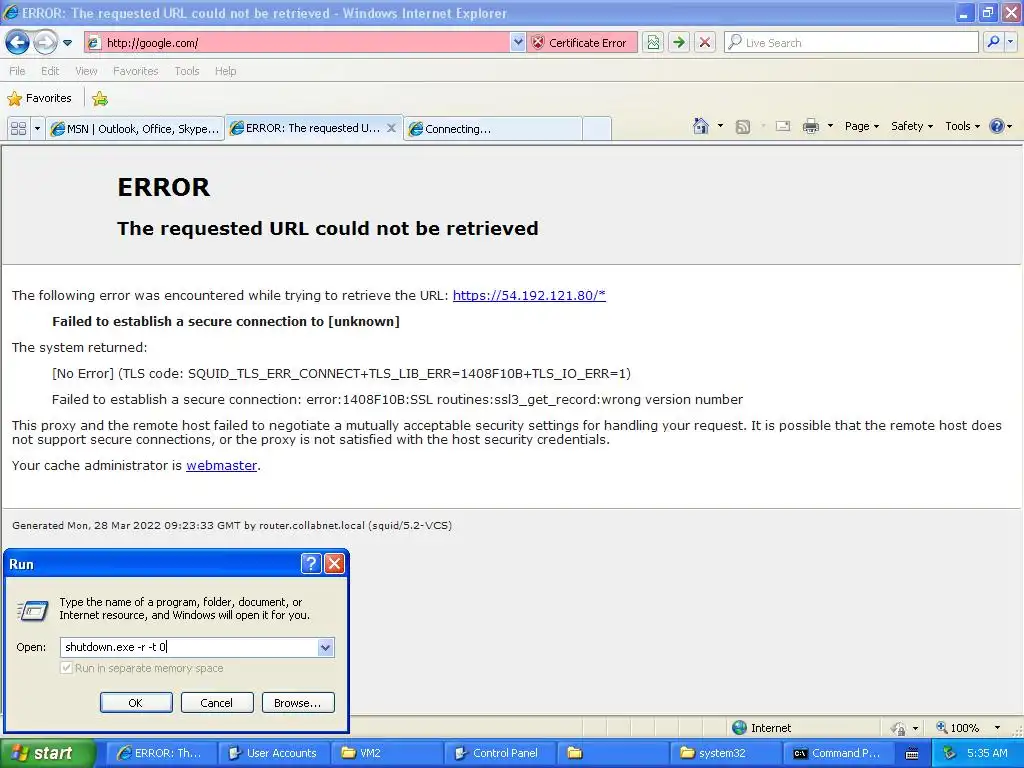Click the Protected Mode status icon
The height and width of the screenshot is (768, 1024).
point(899,728)
